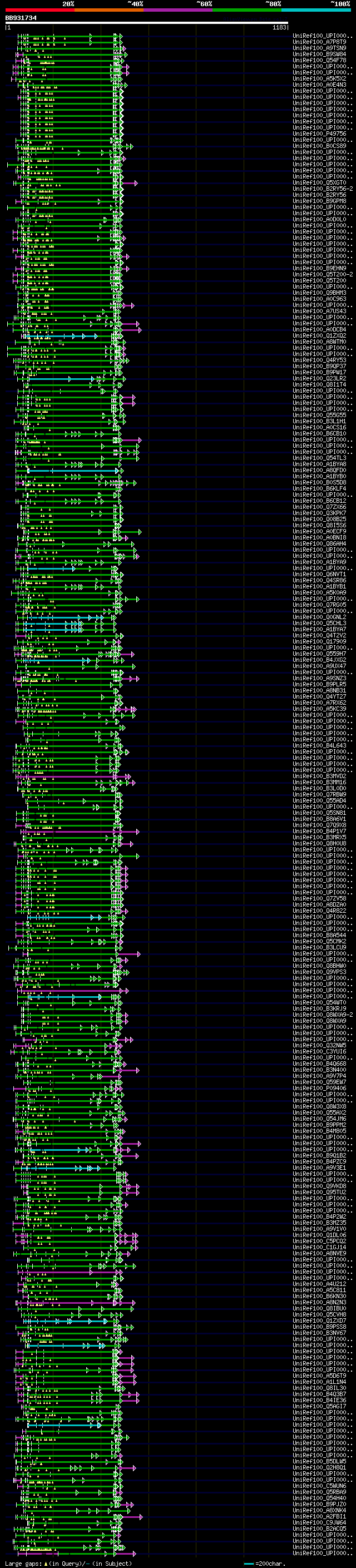The width and height of the screenshot is (356, 1568).
Task: Click the purple ~60% identity legend bar
Action: 179,10
